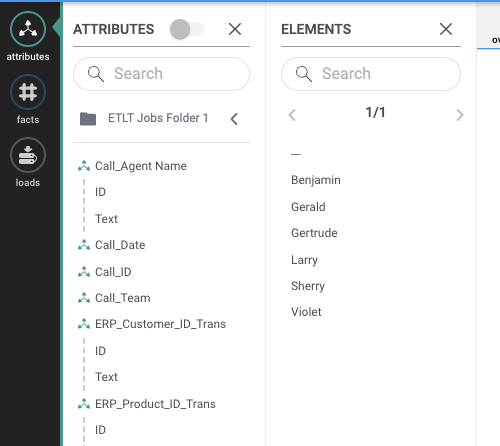Select the Gertrude element
500x446 pixels.
point(314,233)
